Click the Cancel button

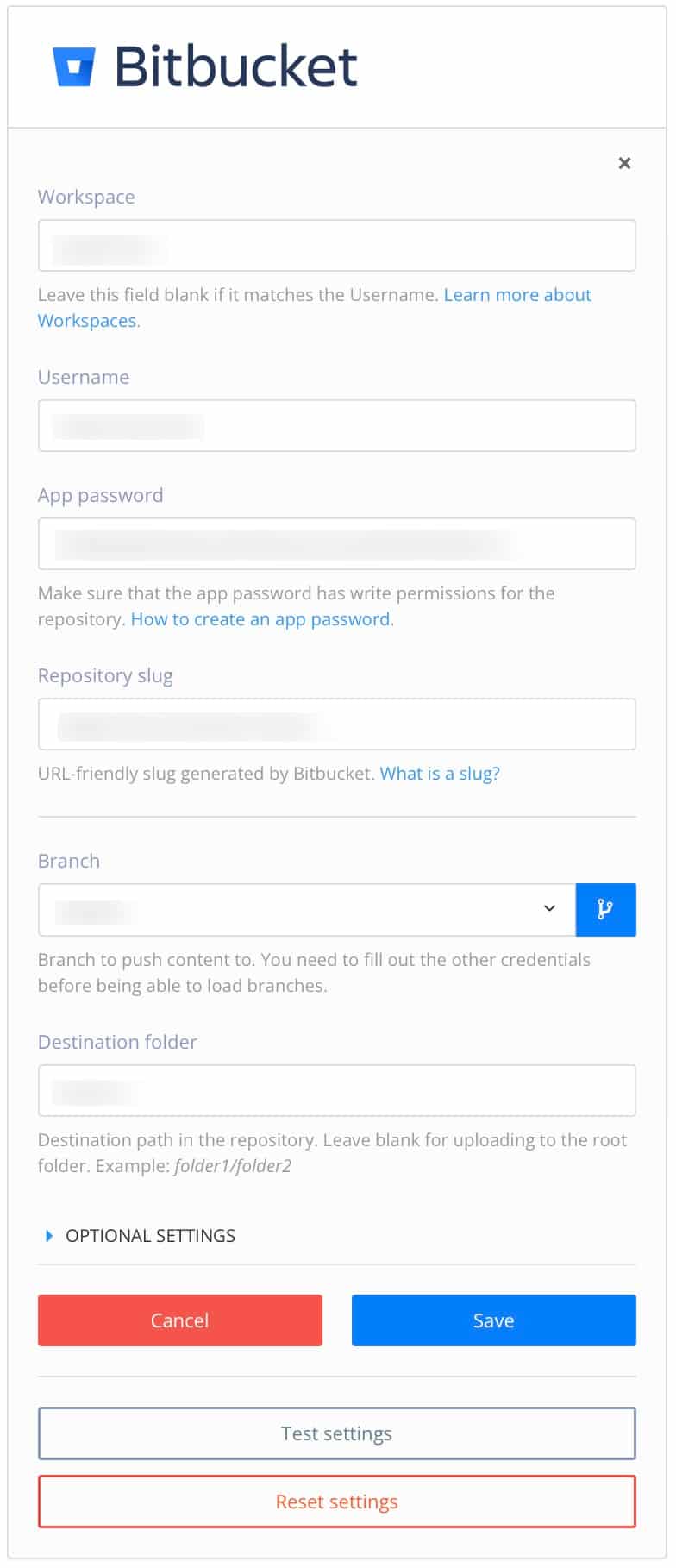(x=179, y=1320)
